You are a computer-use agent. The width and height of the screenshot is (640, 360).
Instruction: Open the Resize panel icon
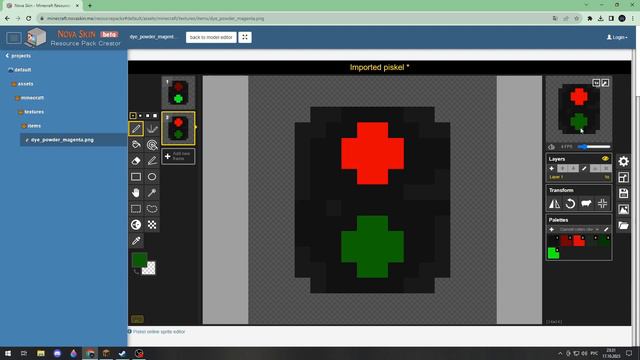pyautogui.click(x=623, y=177)
